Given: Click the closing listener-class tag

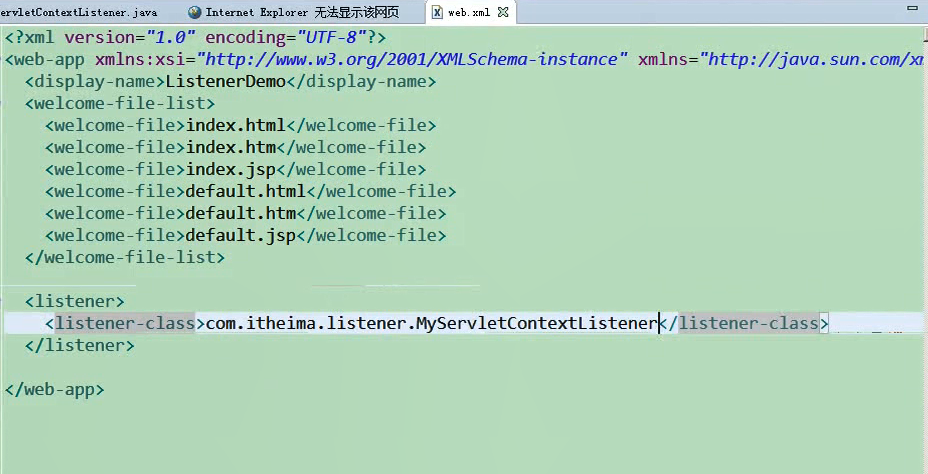Looking at the screenshot, I should (x=746, y=323).
